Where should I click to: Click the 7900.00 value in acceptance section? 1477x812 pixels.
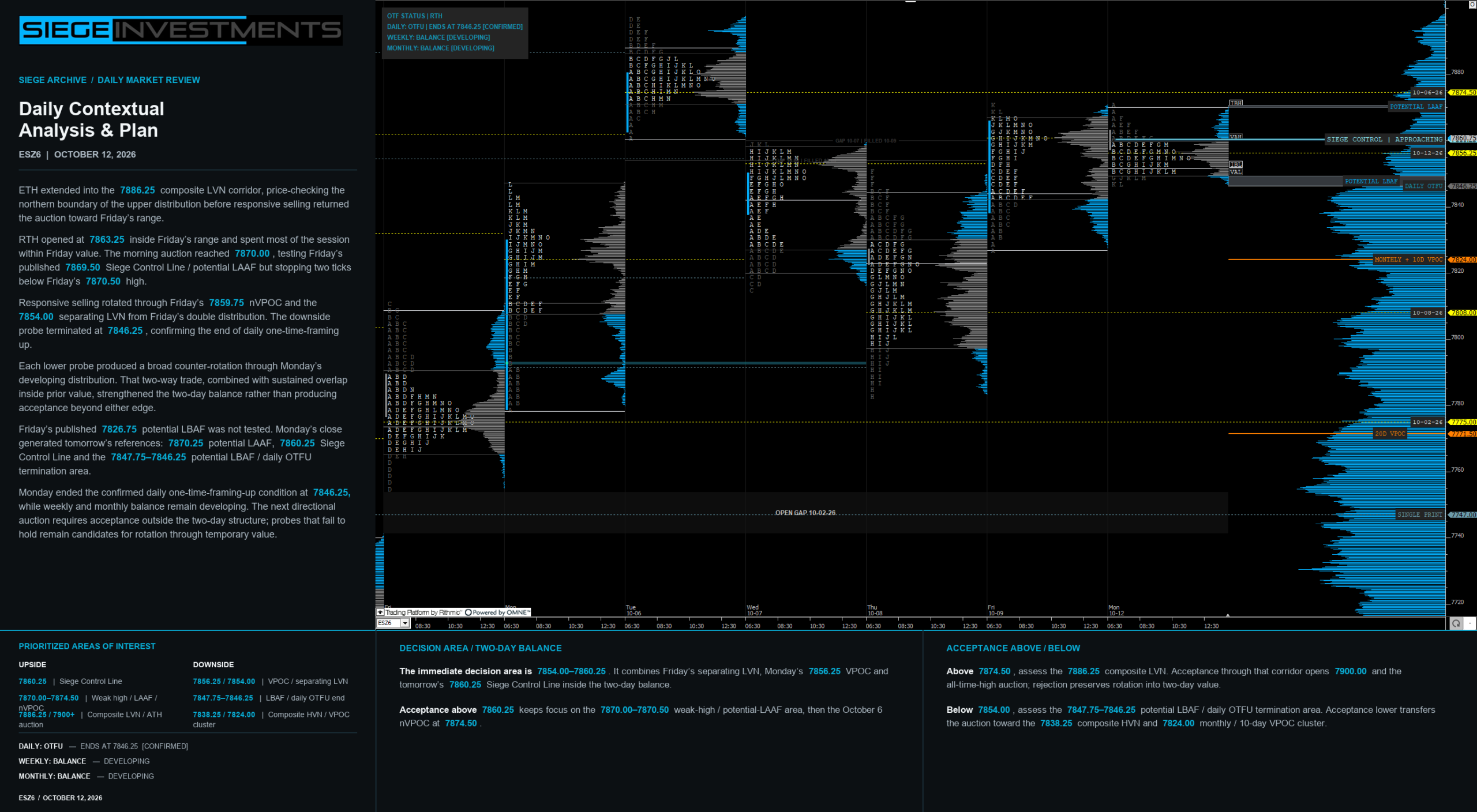tap(1350, 671)
